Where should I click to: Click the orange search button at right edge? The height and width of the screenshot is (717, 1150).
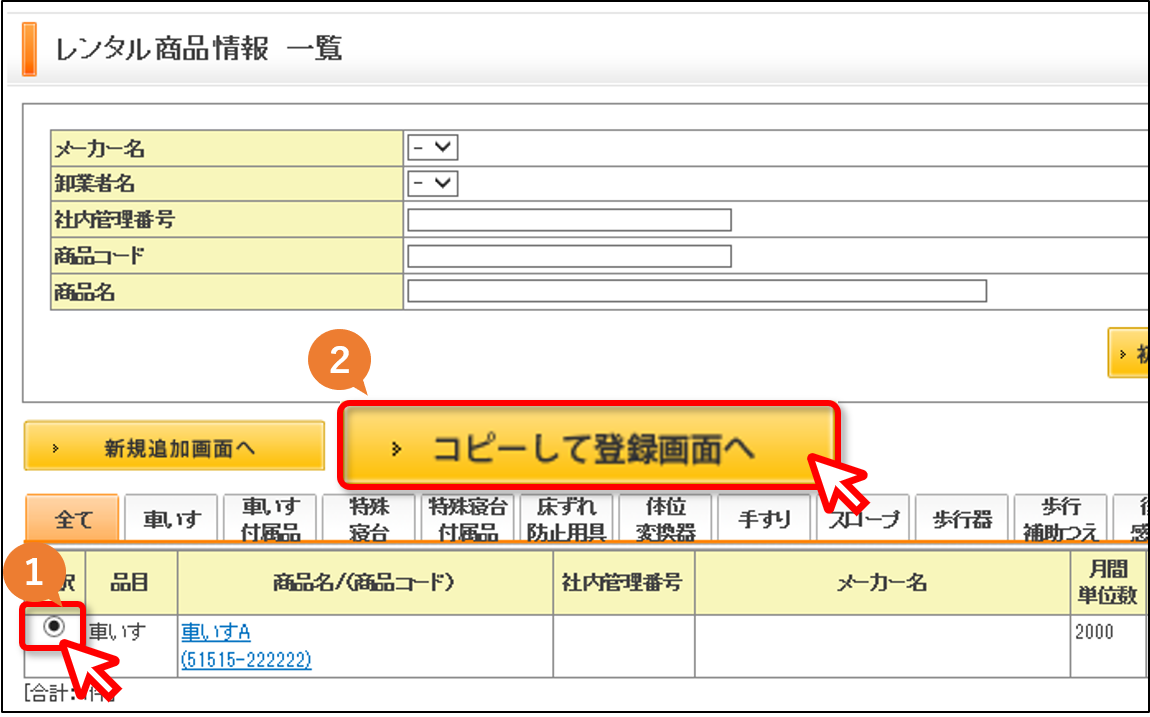point(1129,353)
